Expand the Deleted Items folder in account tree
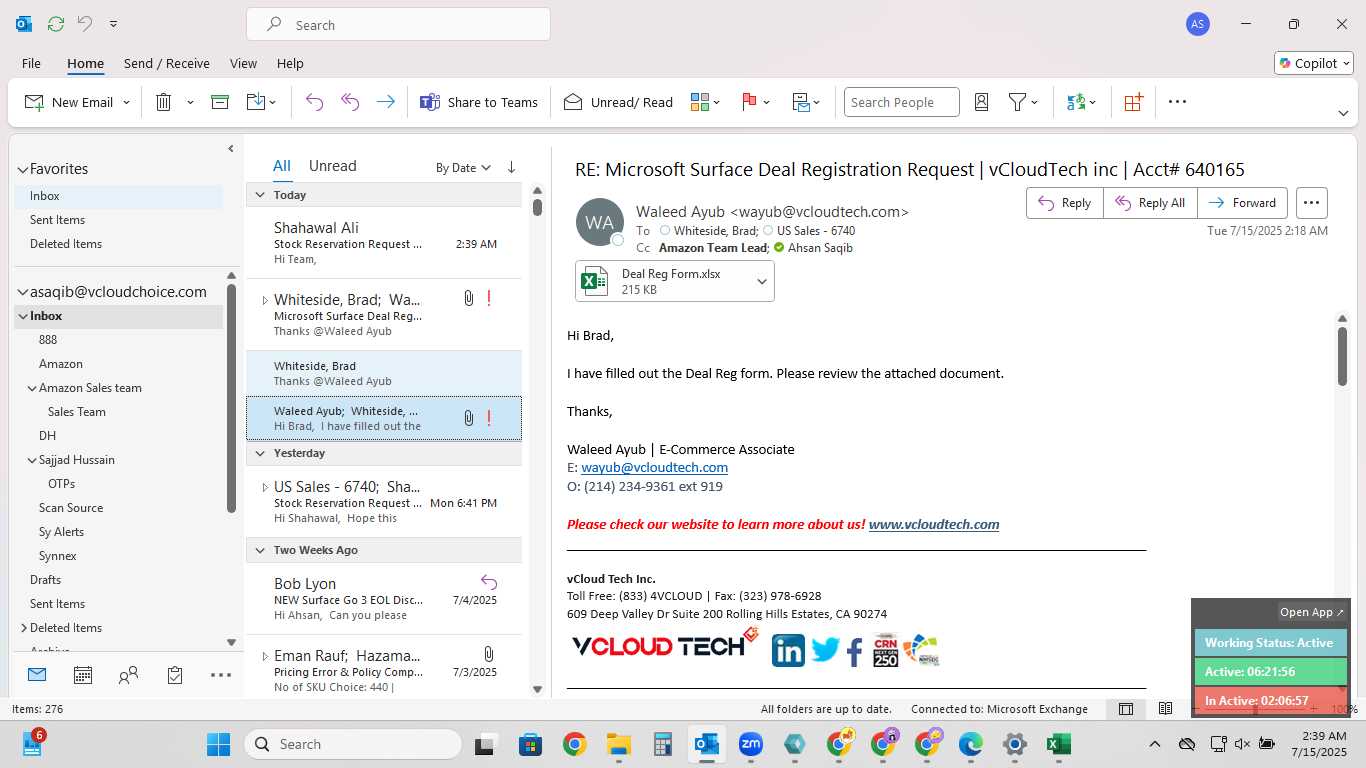The height and width of the screenshot is (768, 1366). pyautogui.click(x=23, y=628)
